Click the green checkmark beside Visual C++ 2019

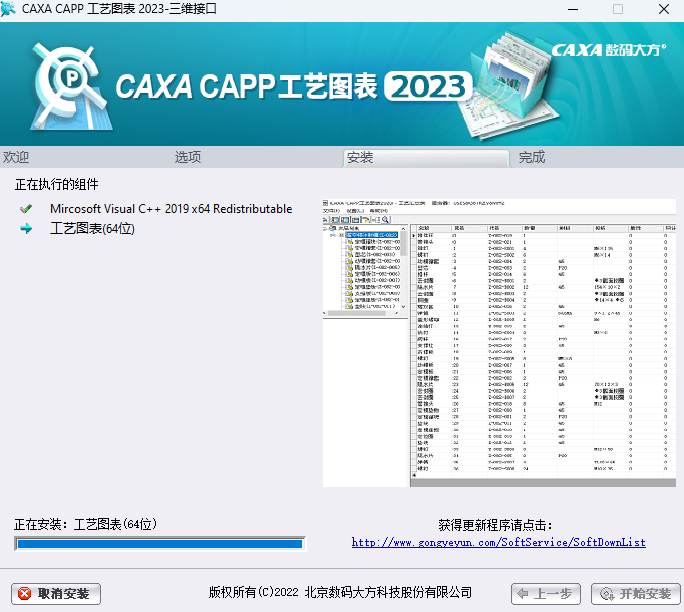pos(26,209)
